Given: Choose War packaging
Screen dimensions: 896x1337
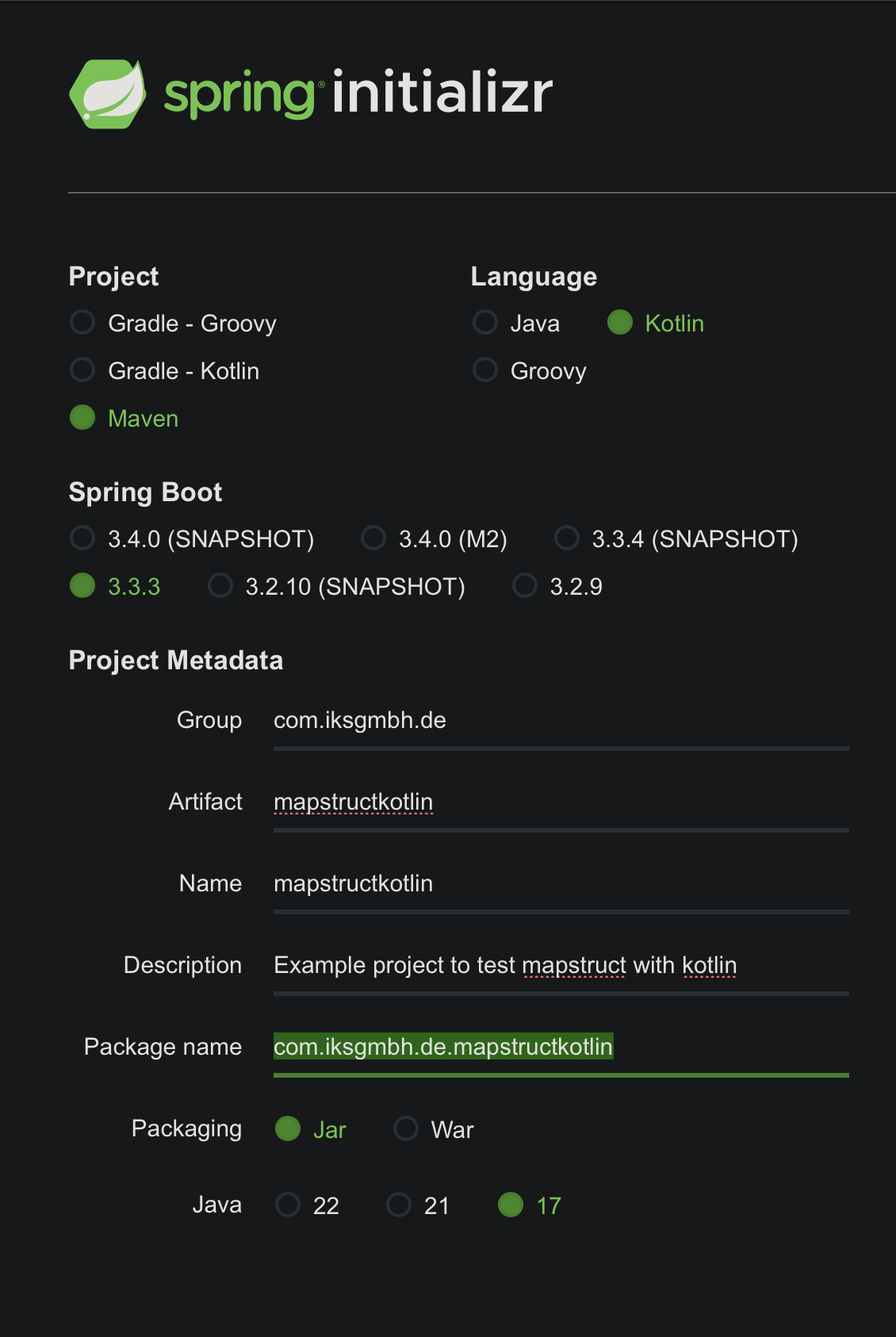Looking at the screenshot, I should [405, 1129].
